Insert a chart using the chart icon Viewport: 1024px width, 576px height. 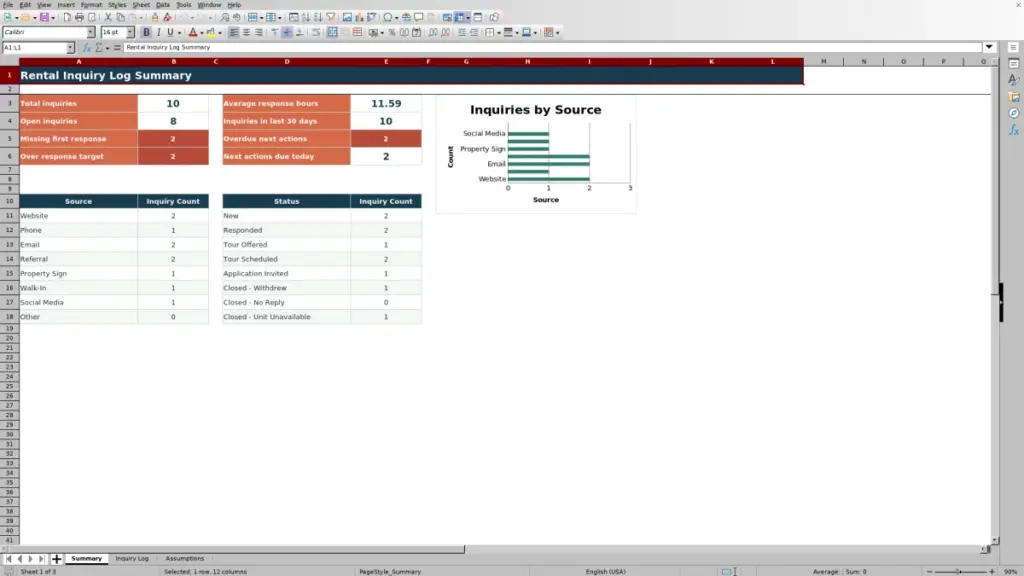(359, 18)
